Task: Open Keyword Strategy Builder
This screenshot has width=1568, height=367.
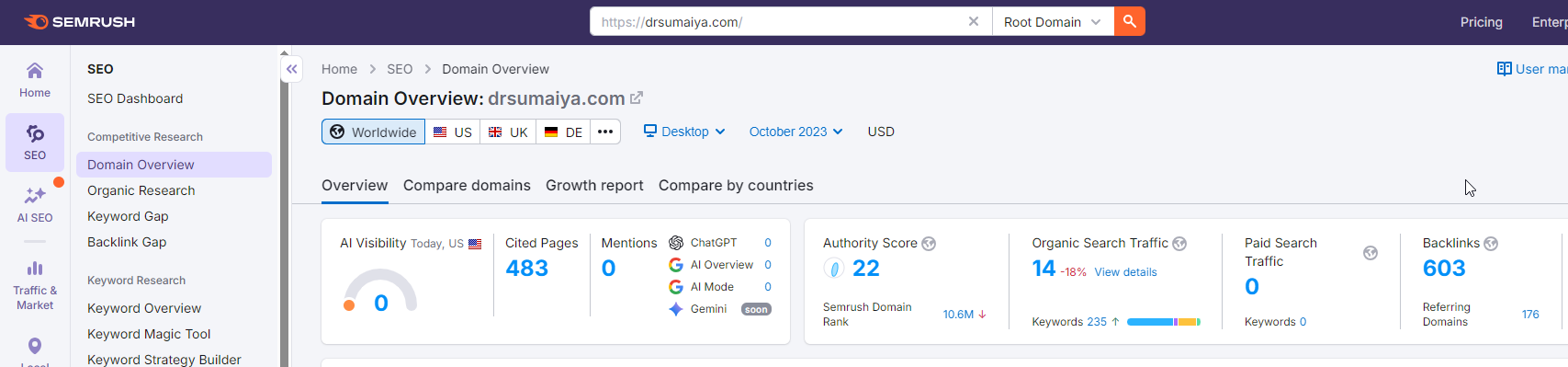Action: 164,359
